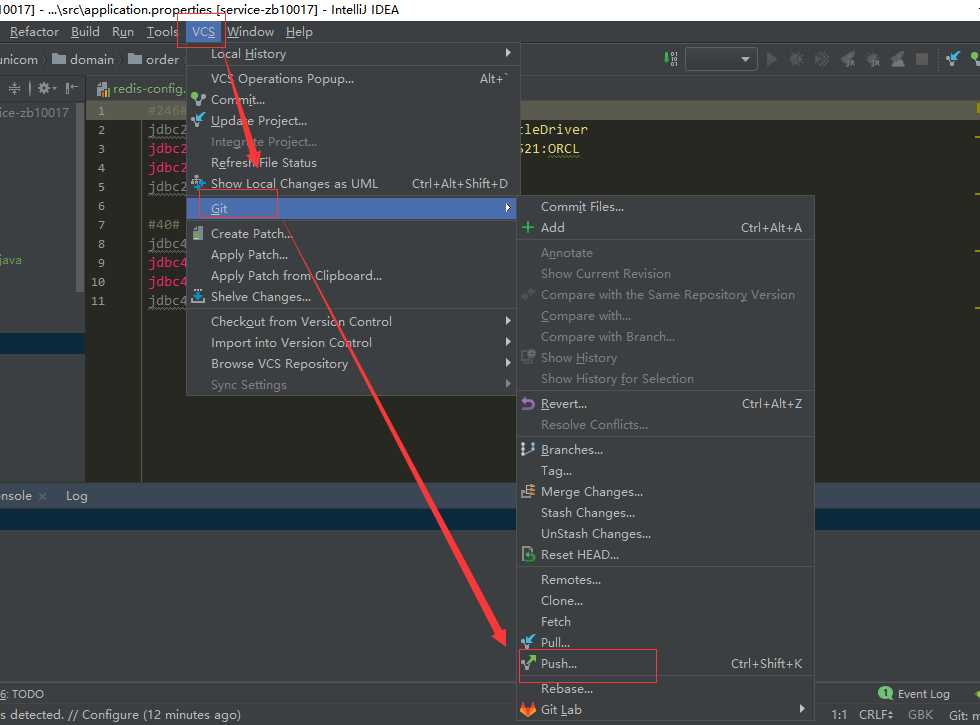Expand Checkout from Version Control submenu
Image resolution: width=980 pixels, height=725 pixels.
click(x=508, y=321)
